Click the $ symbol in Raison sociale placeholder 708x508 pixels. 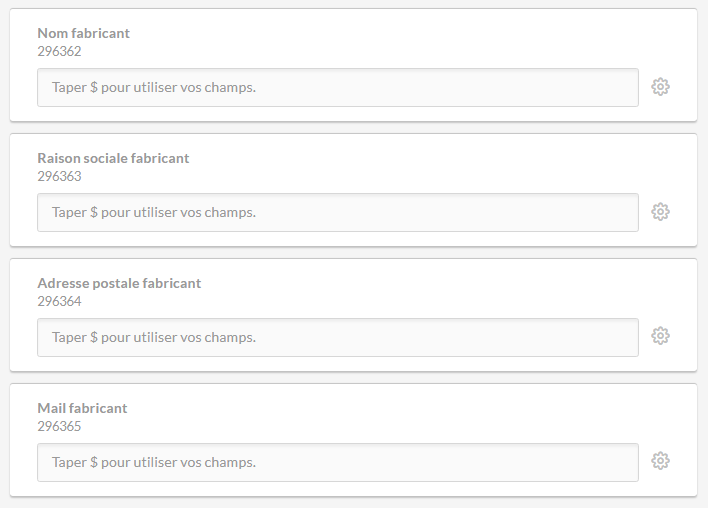[x=94, y=212]
